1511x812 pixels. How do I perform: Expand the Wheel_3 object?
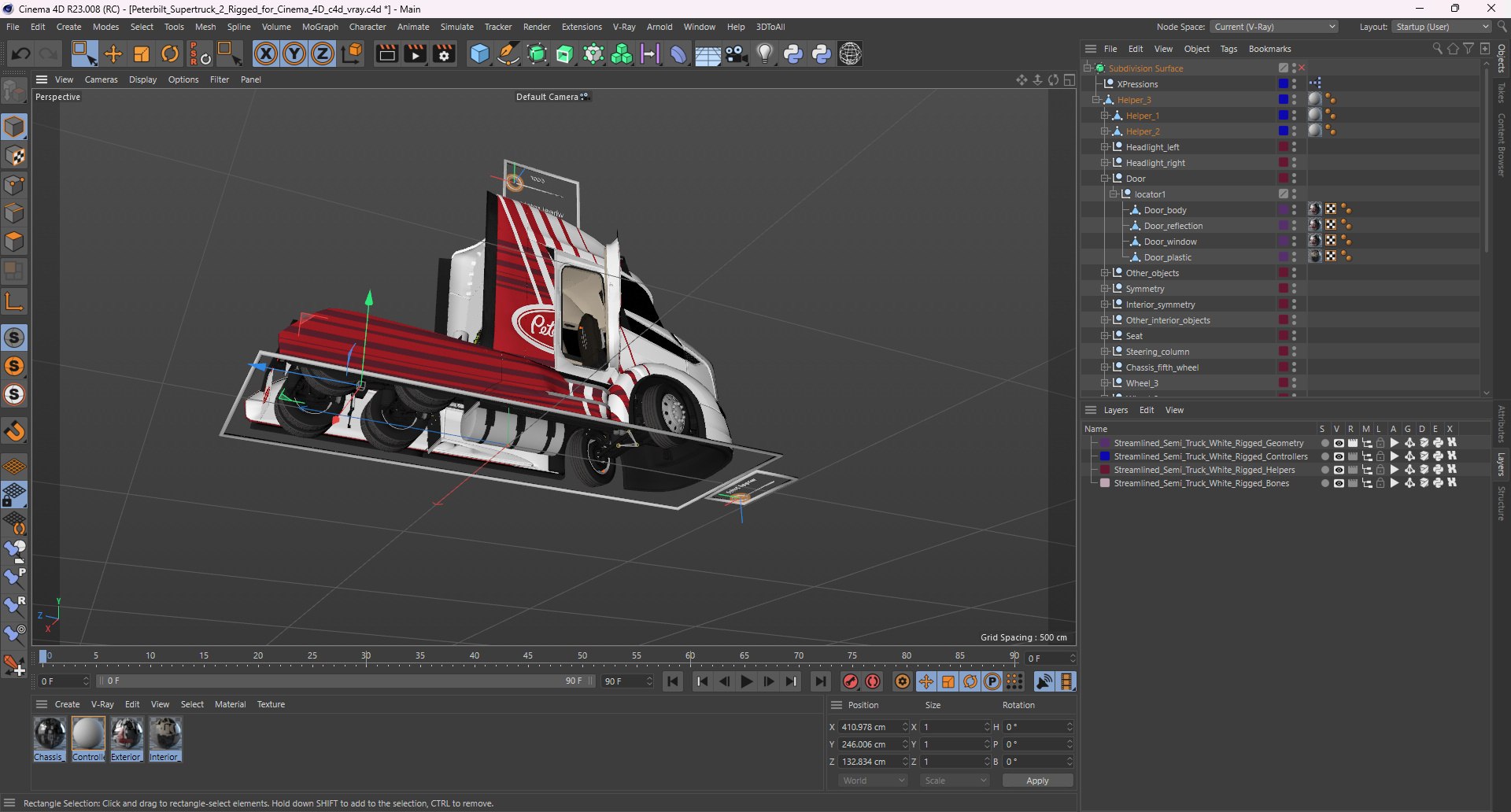[1105, 383]
